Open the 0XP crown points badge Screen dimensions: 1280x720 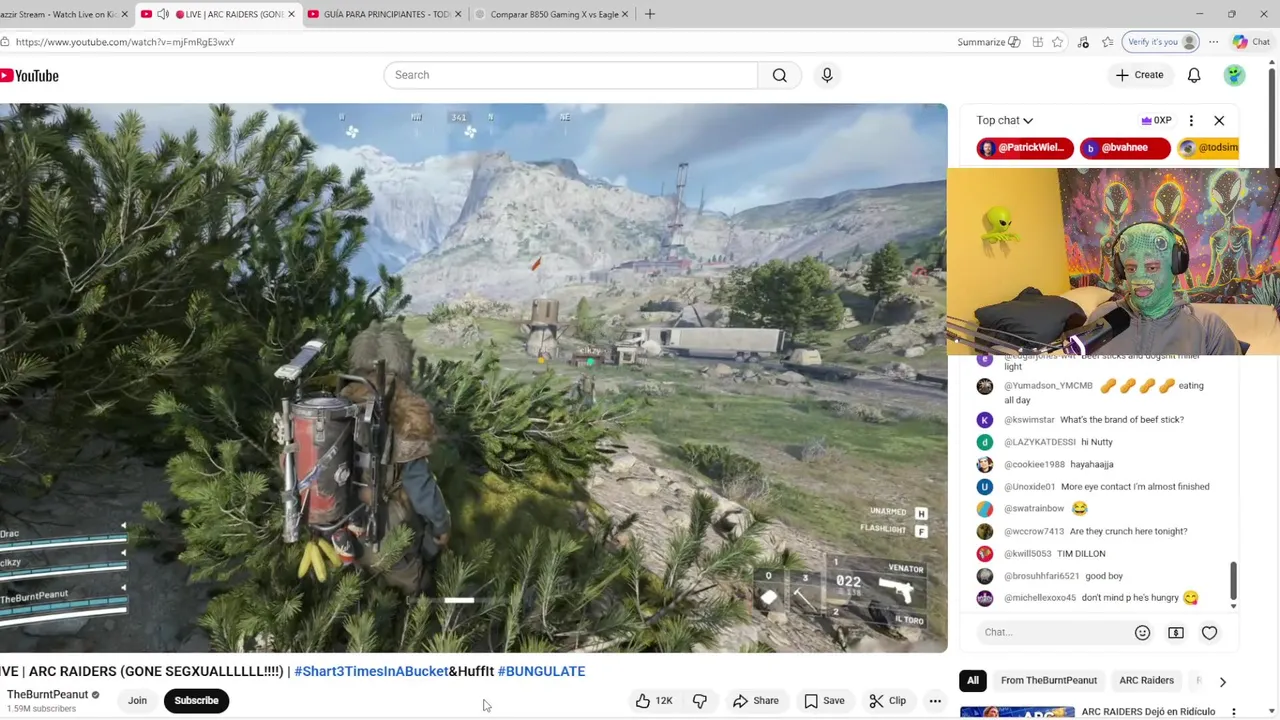1156,120
